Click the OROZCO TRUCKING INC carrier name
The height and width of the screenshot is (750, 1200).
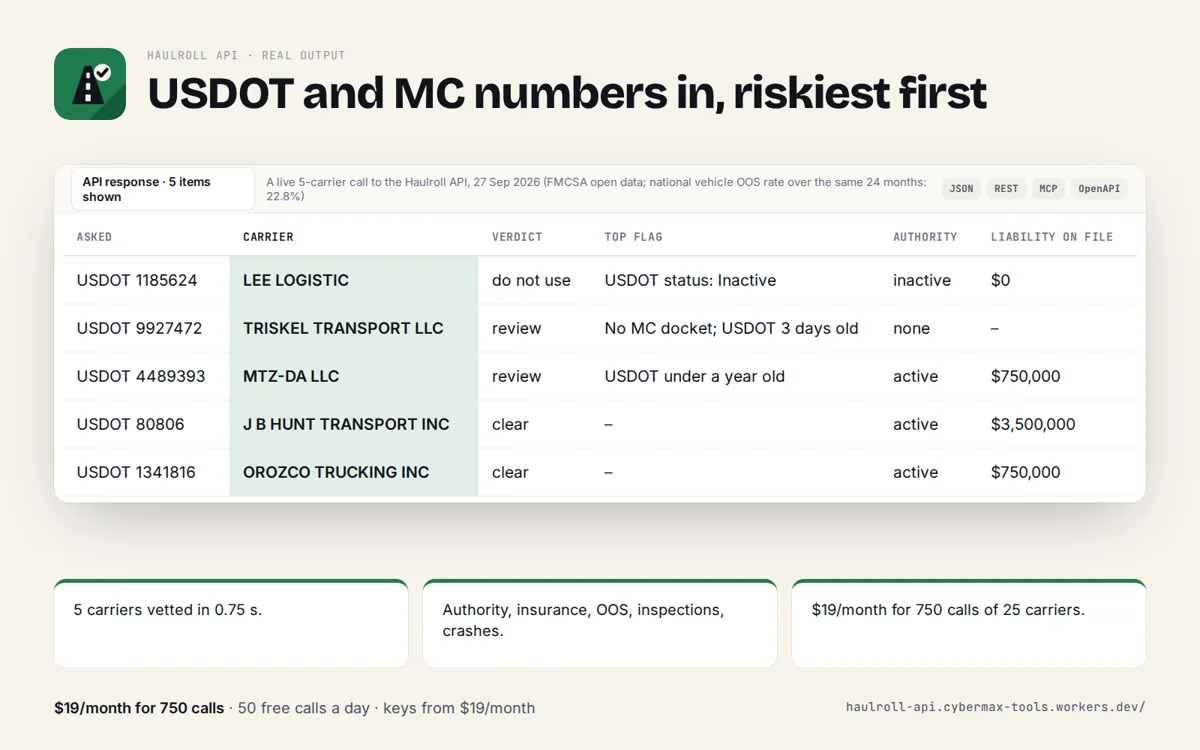tap(336, 472)
